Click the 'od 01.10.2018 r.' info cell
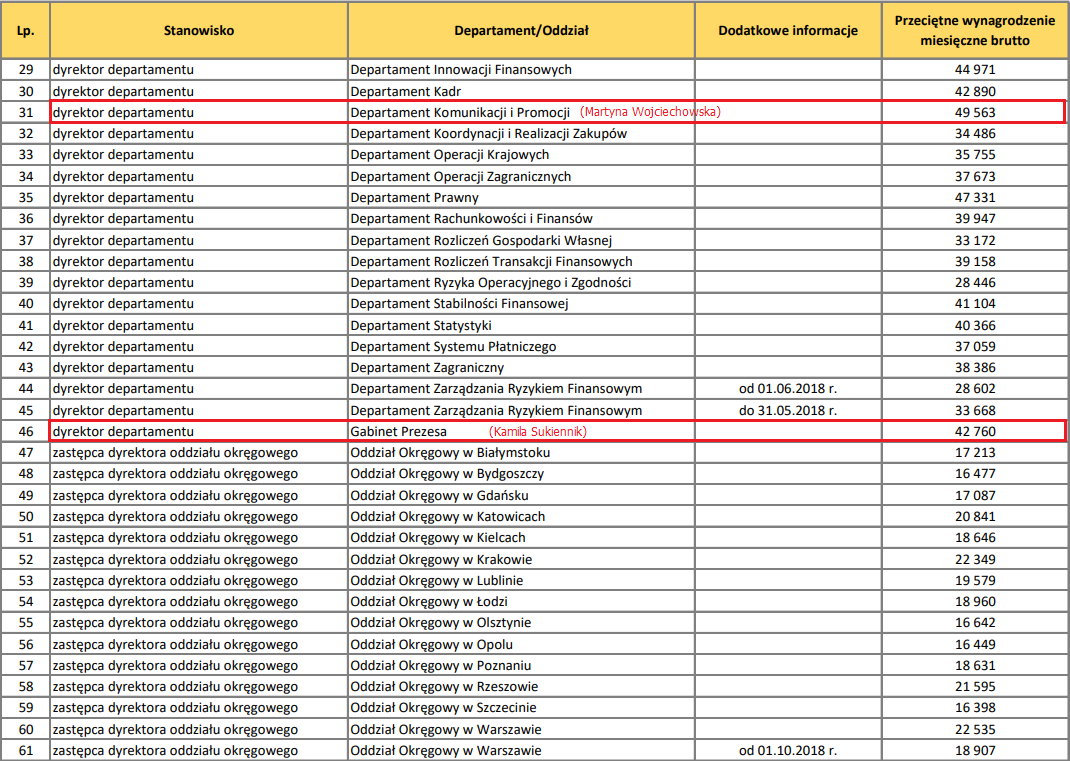Screen dimensions: 1070x761 click(x=788, y=750)
